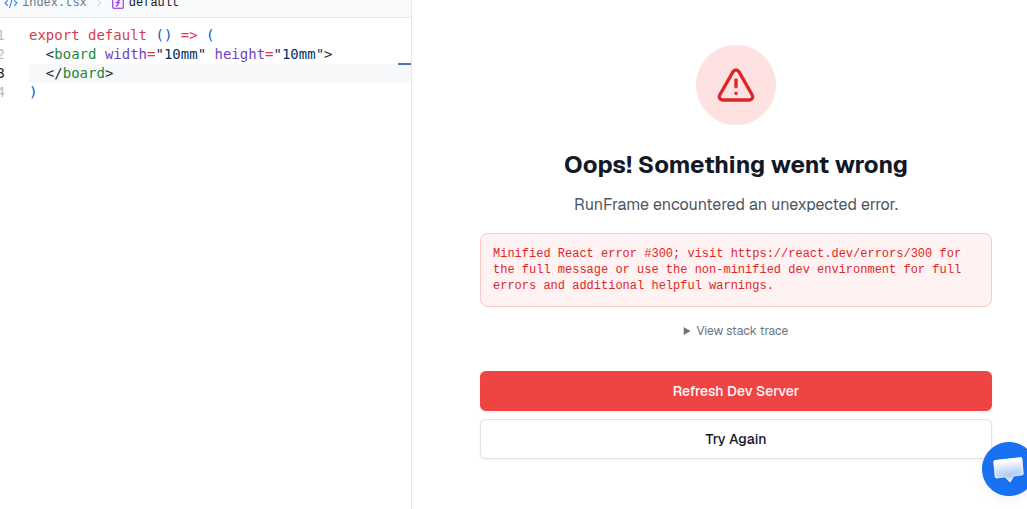Select the index.tsx breadcrumb item
Screen dimensions: 1027x509
pos(54,4)
